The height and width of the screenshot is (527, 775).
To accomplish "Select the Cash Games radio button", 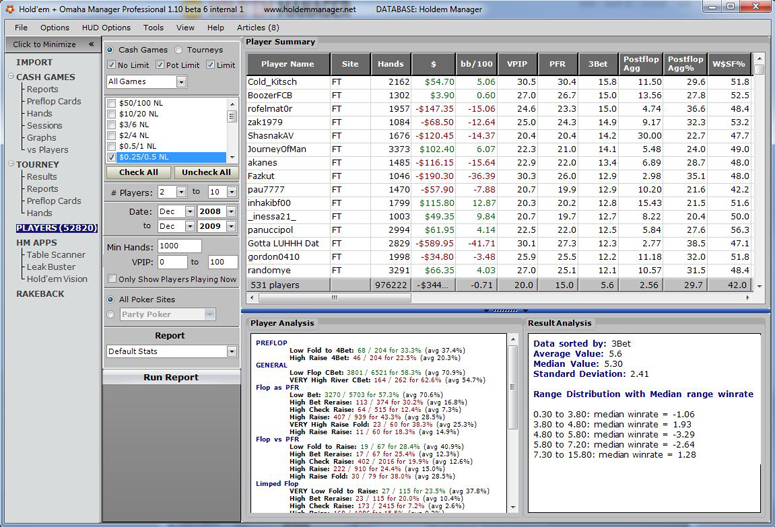I will 110,50.
